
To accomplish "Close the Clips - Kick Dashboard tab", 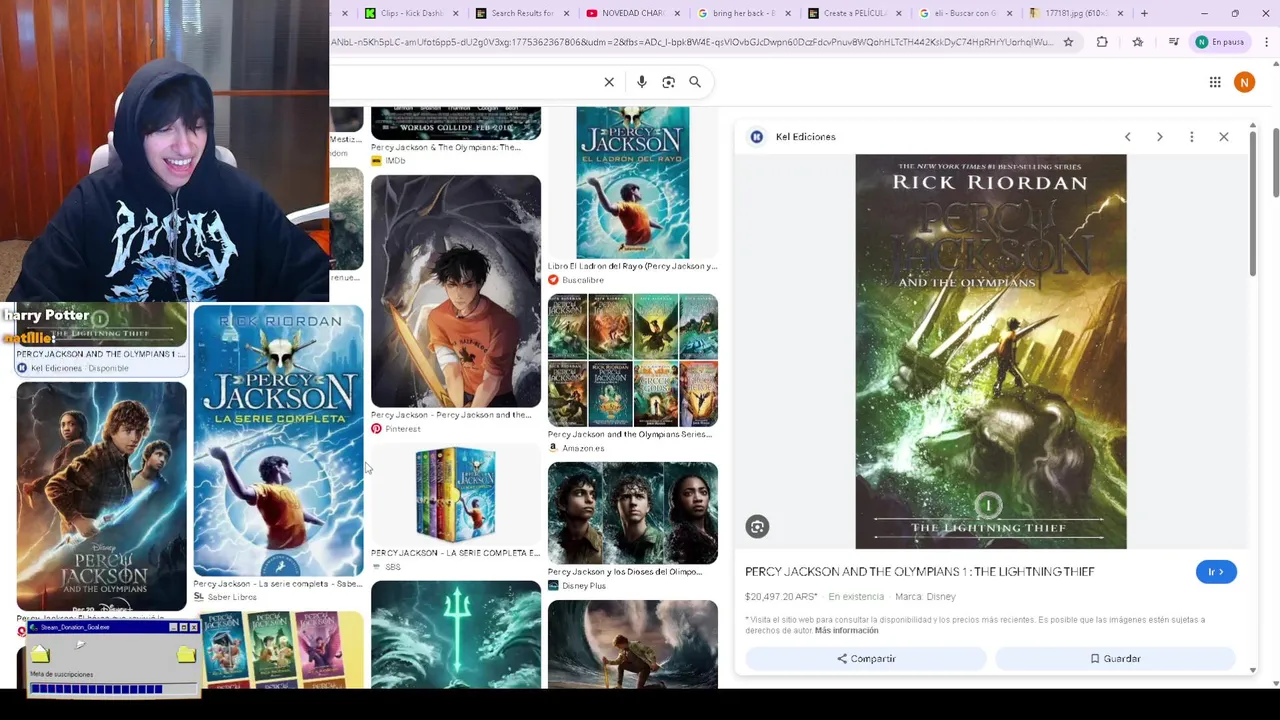I will (x=456, y=13).
